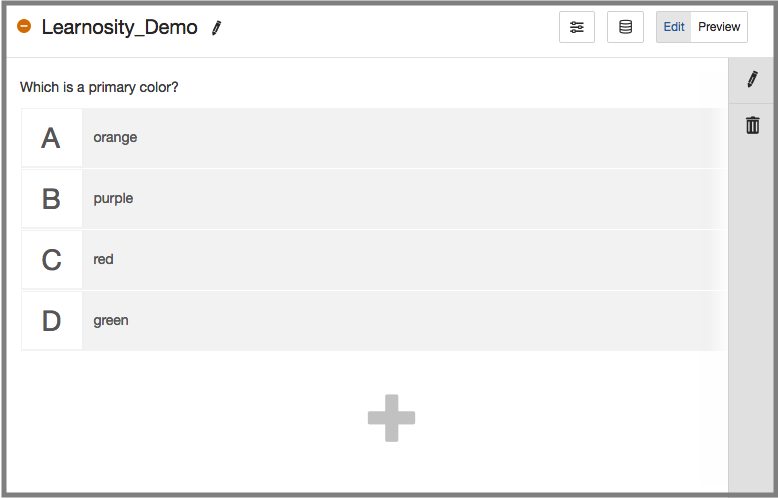Select answer letter D

click(51, 321)
